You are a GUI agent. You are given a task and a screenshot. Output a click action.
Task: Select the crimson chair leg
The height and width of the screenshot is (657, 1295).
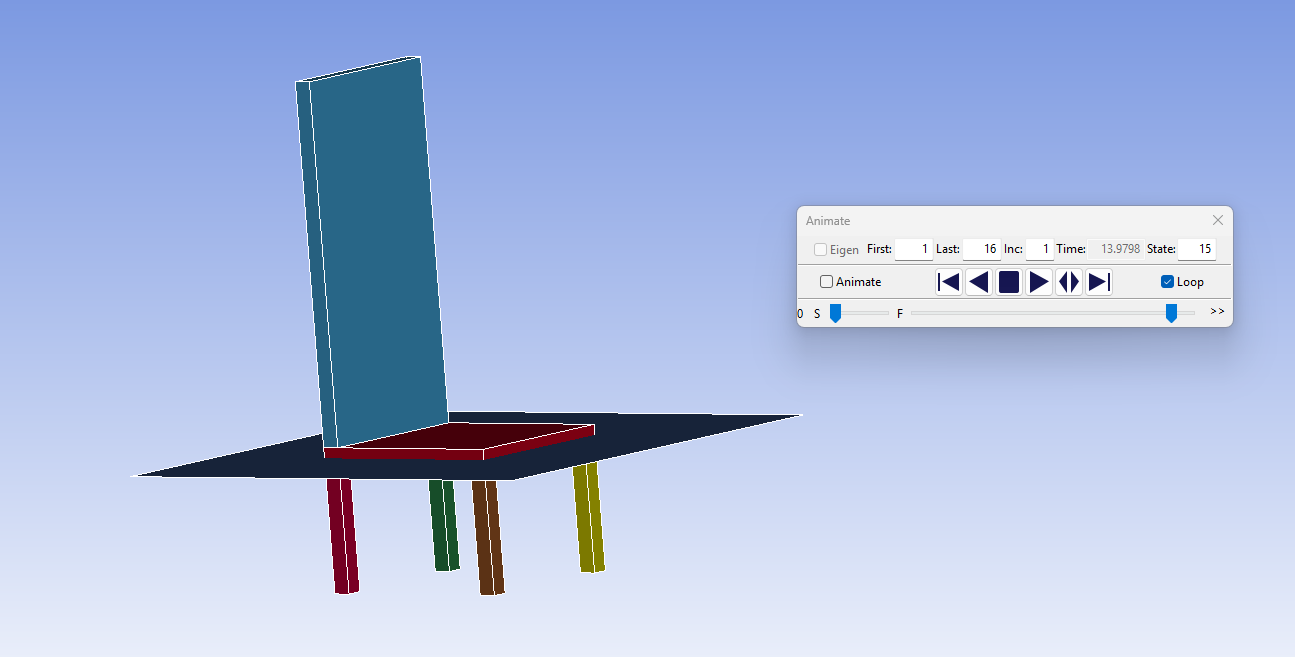tap(343, 536)
